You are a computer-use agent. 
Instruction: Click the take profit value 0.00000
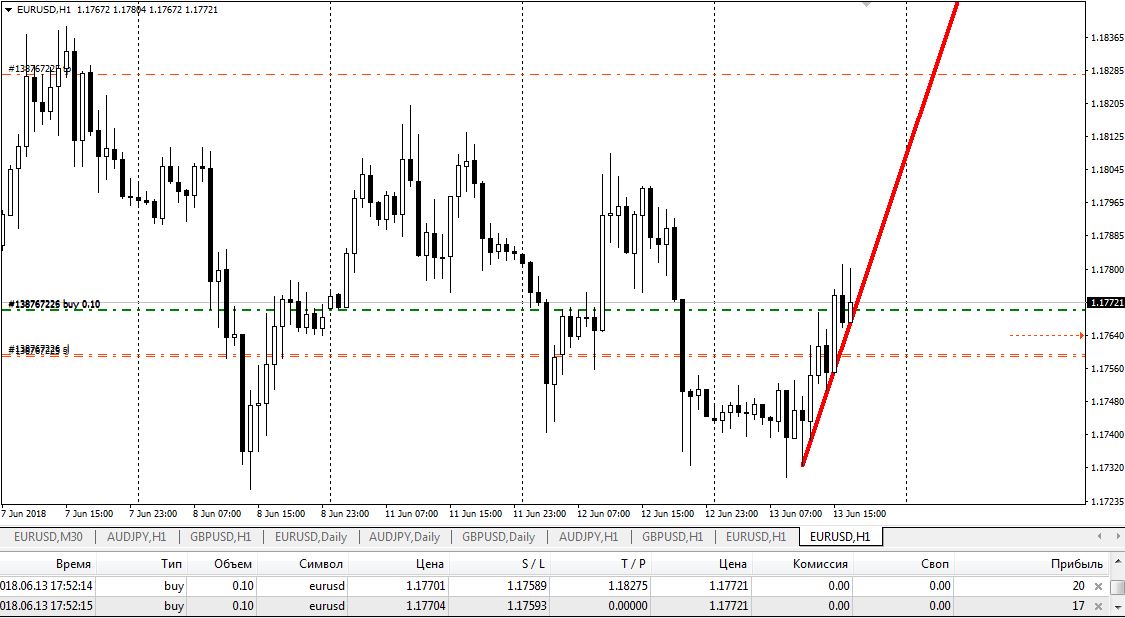click(626, 606)
